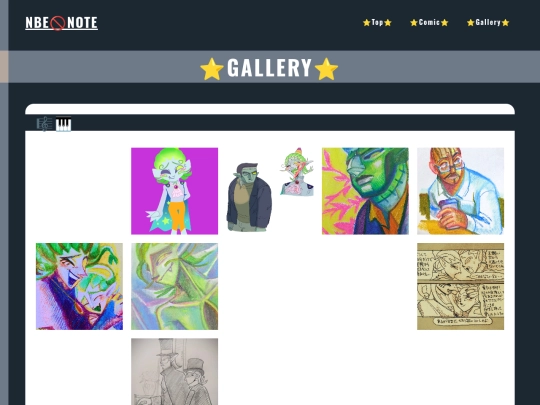
Task: Open the Top navigation link
Action: pos(377,22)
